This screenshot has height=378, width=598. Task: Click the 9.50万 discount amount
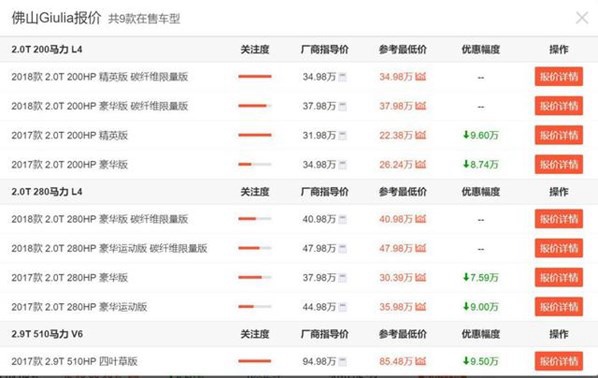tap(481, 362)
